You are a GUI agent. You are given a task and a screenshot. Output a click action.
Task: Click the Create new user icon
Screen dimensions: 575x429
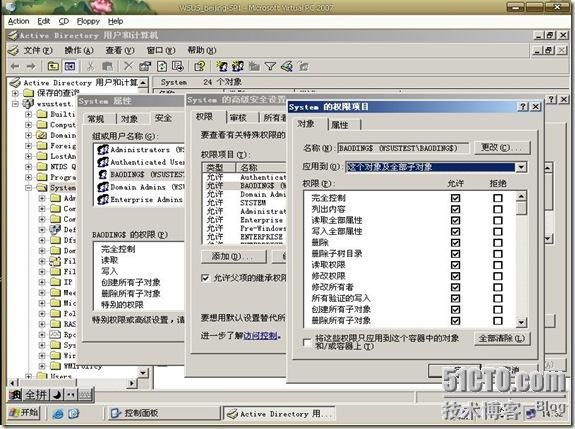221,66
